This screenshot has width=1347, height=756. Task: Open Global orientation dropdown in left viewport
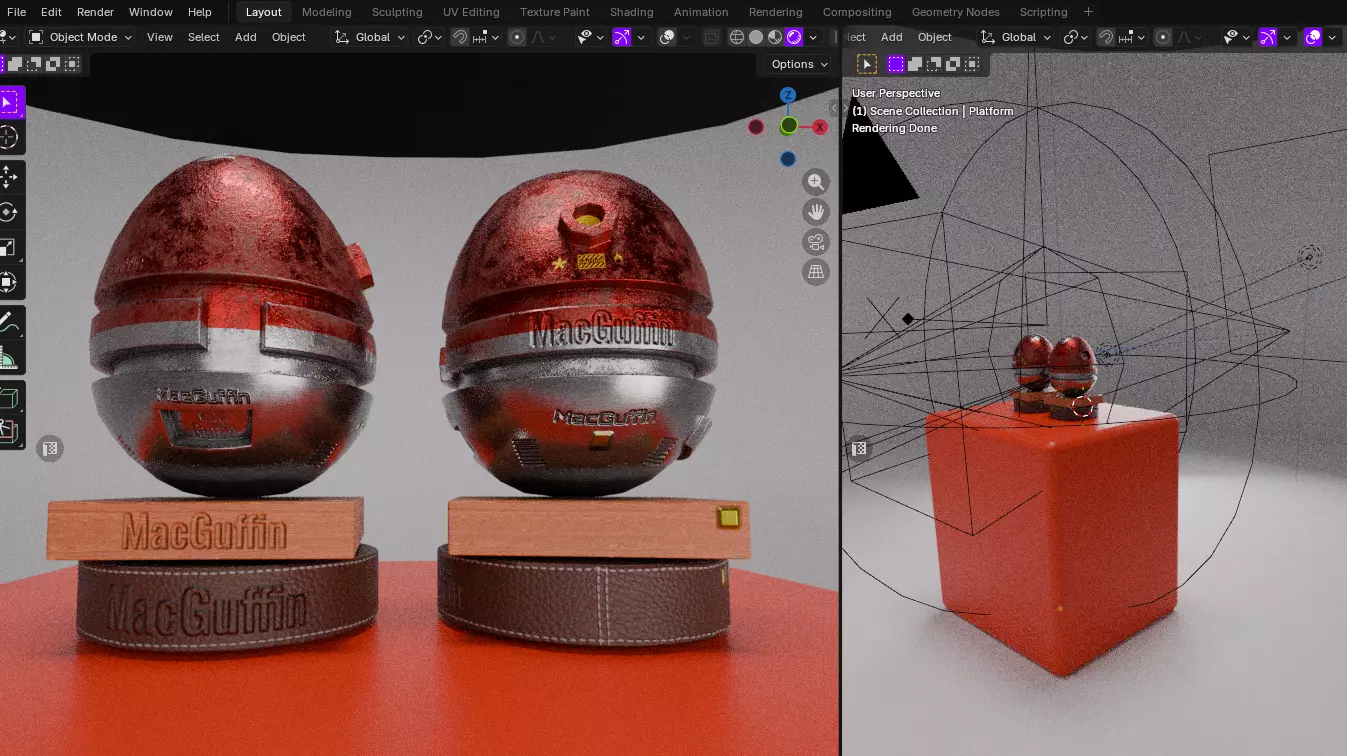click(x=370, y=37)
